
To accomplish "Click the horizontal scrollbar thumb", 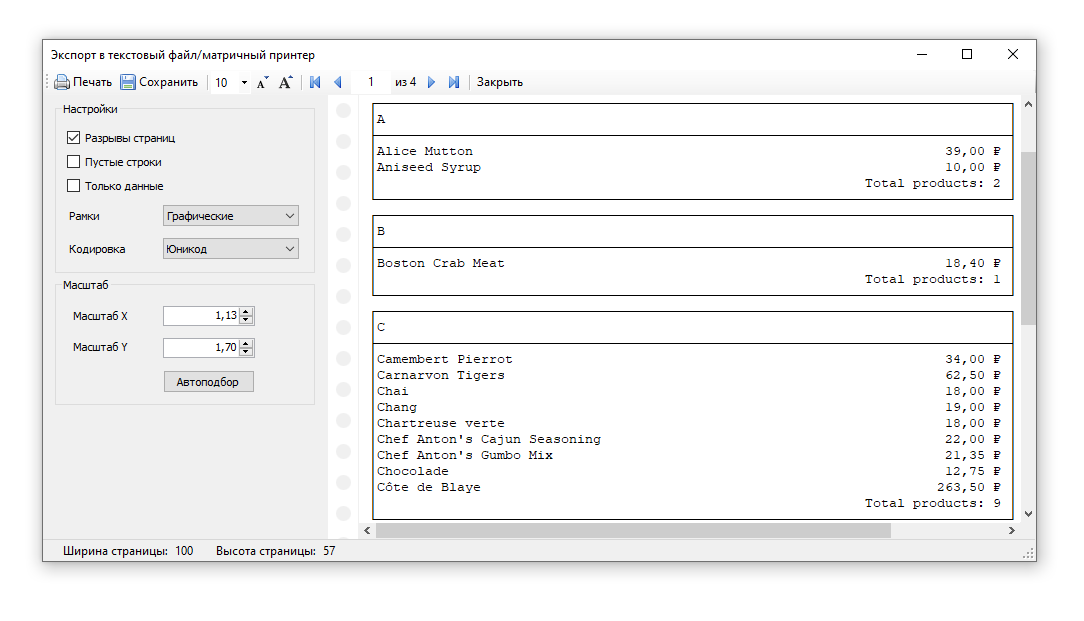I will (x=633, y=530).
